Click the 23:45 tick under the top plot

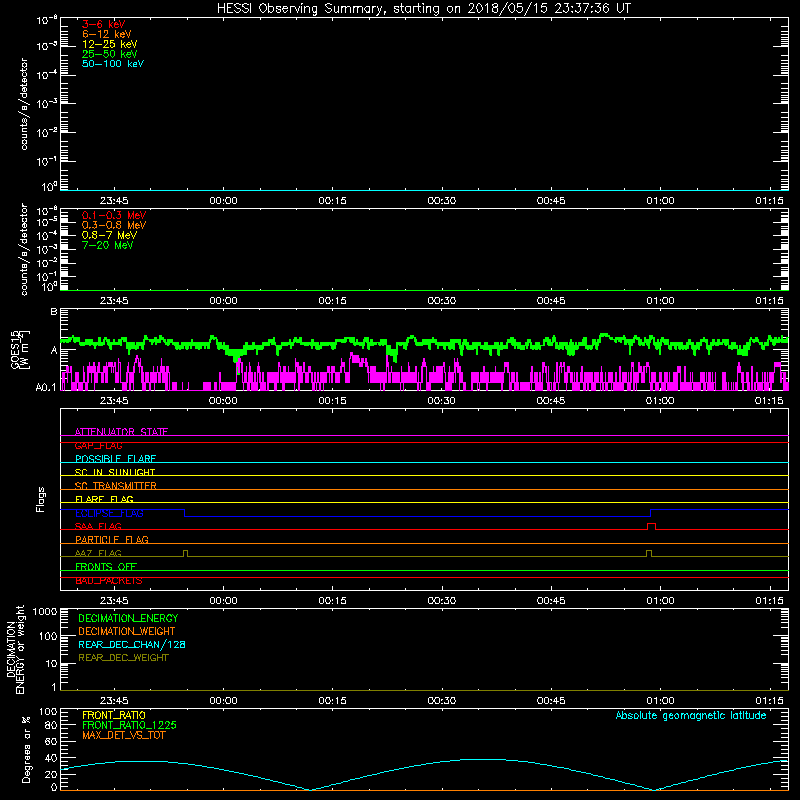coord(114,201)
